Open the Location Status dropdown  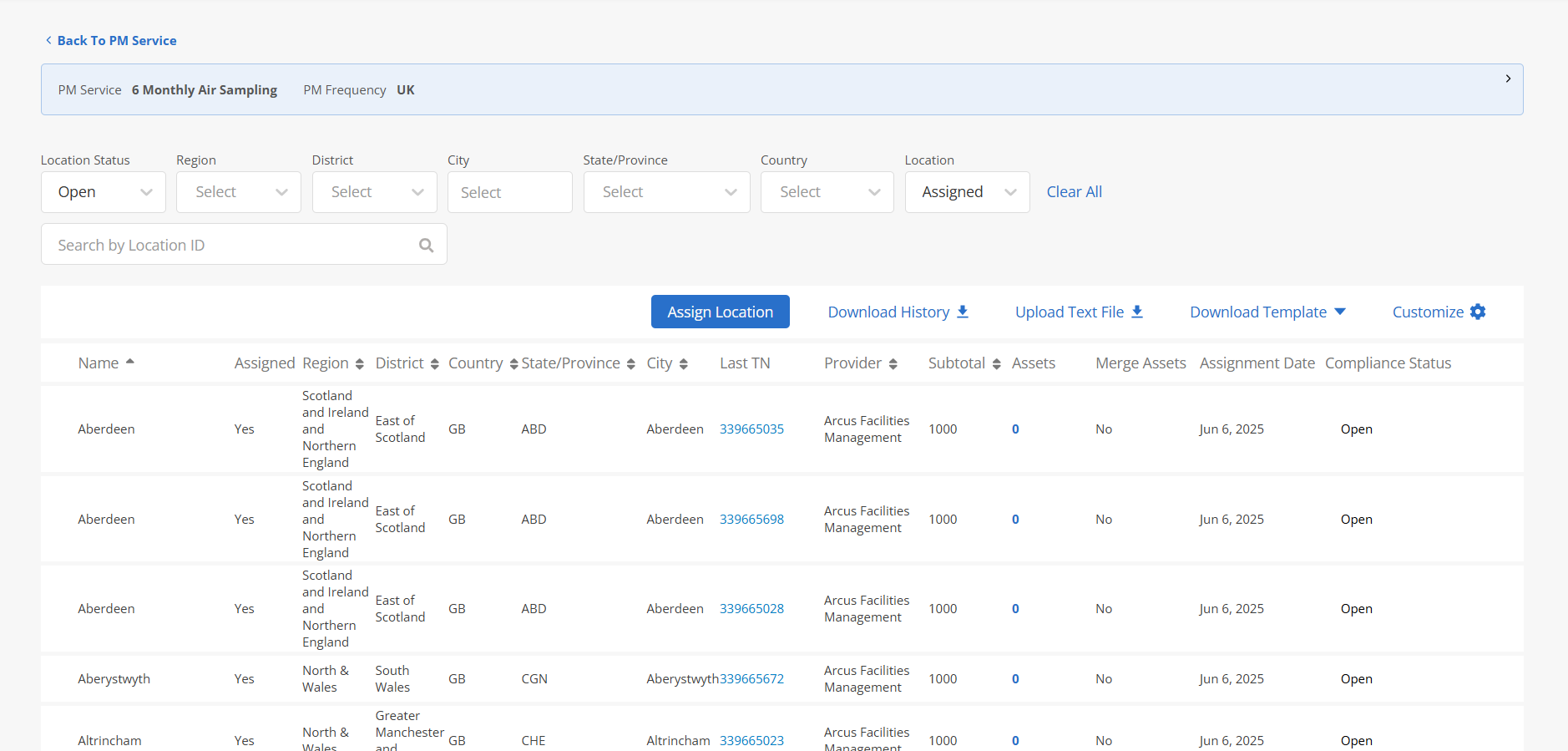coord(104,192)
